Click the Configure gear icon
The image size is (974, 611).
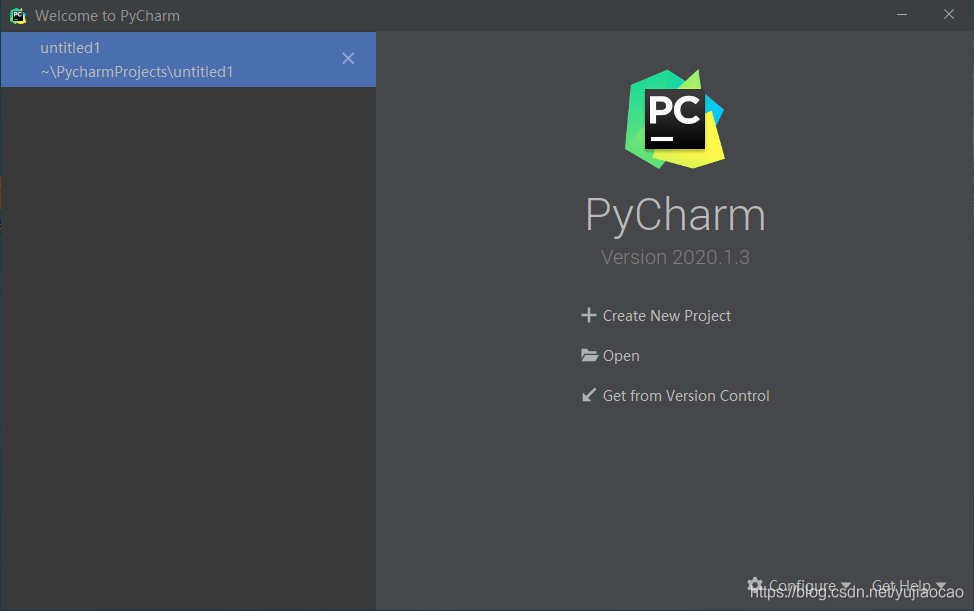[755, 585]
